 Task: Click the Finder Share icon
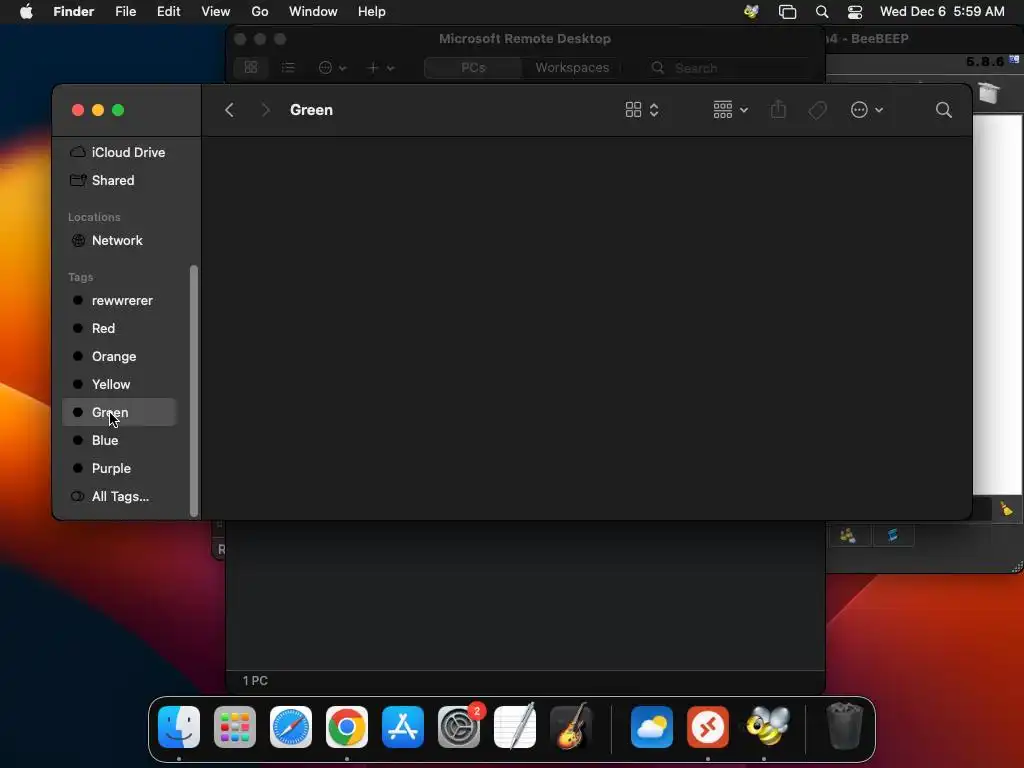coord(778,110)
